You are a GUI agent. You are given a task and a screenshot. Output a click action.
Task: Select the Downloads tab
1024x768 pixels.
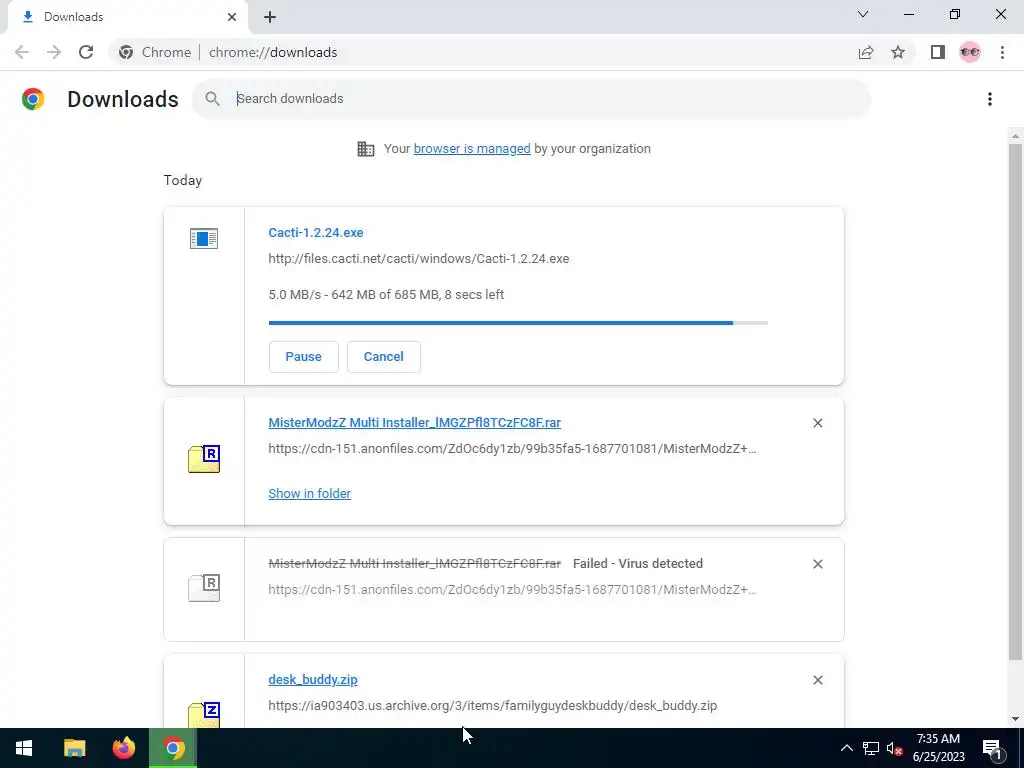click(x=127, y=17)
